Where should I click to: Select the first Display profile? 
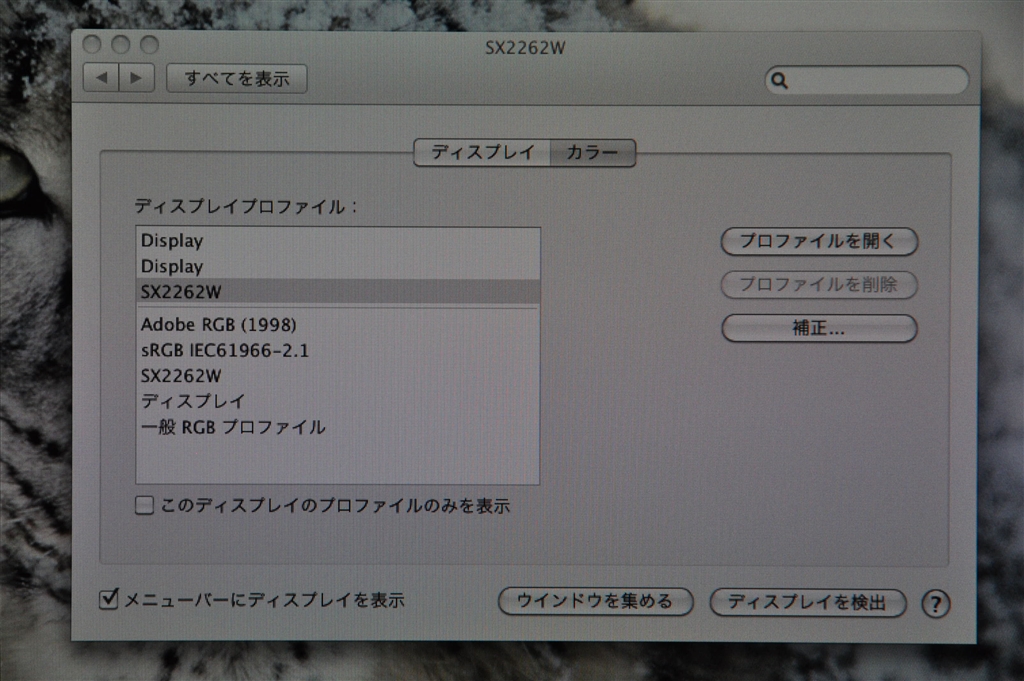point(338,240)
